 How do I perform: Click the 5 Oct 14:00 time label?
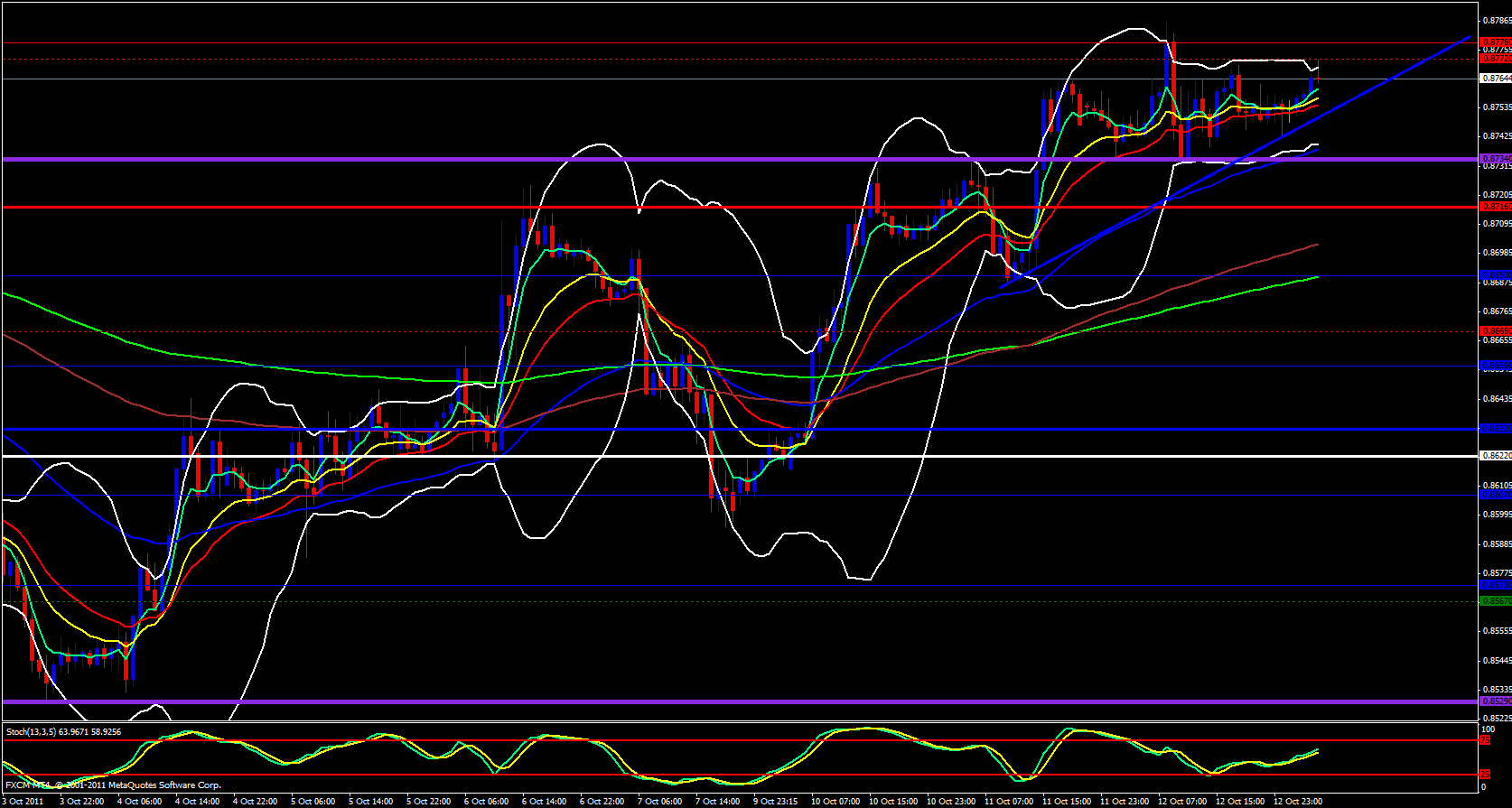point(369,801)
